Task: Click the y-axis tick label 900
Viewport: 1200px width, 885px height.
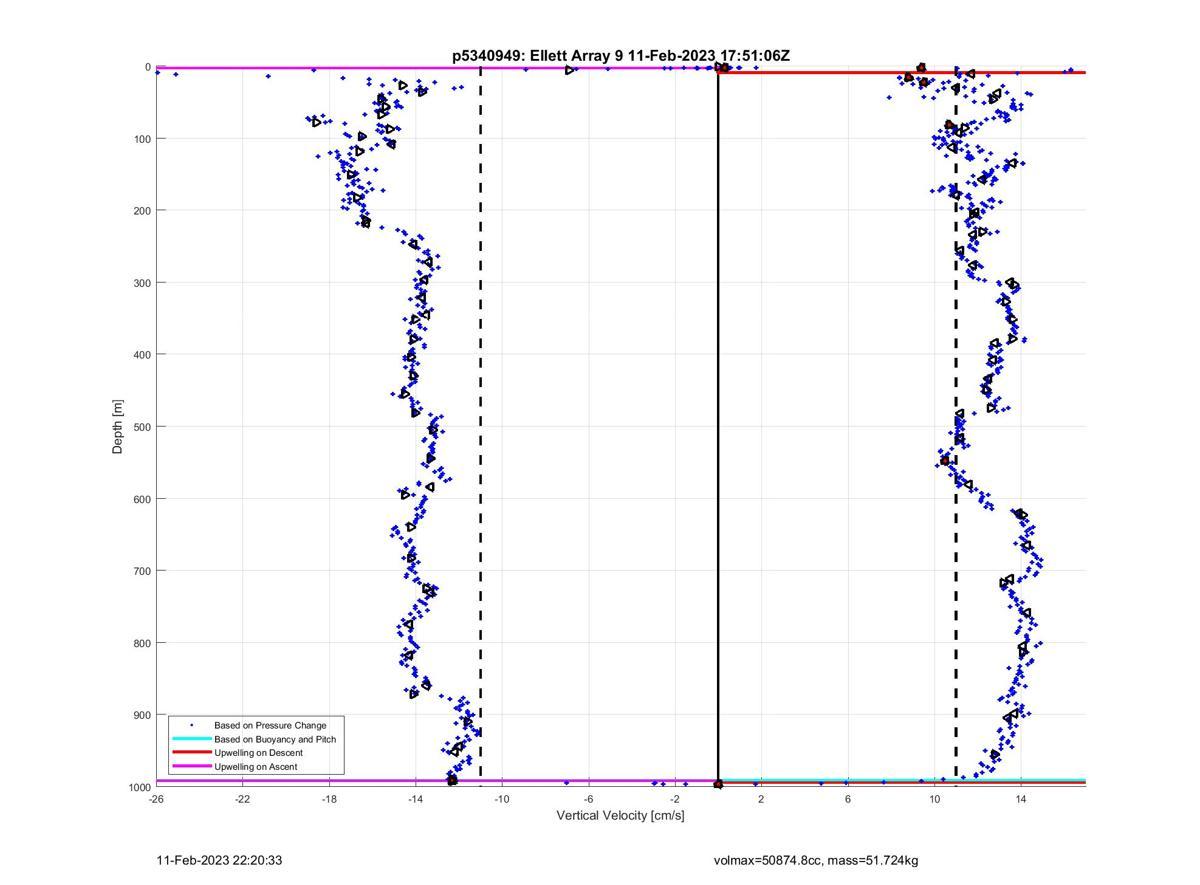Action: click(142, 715)
